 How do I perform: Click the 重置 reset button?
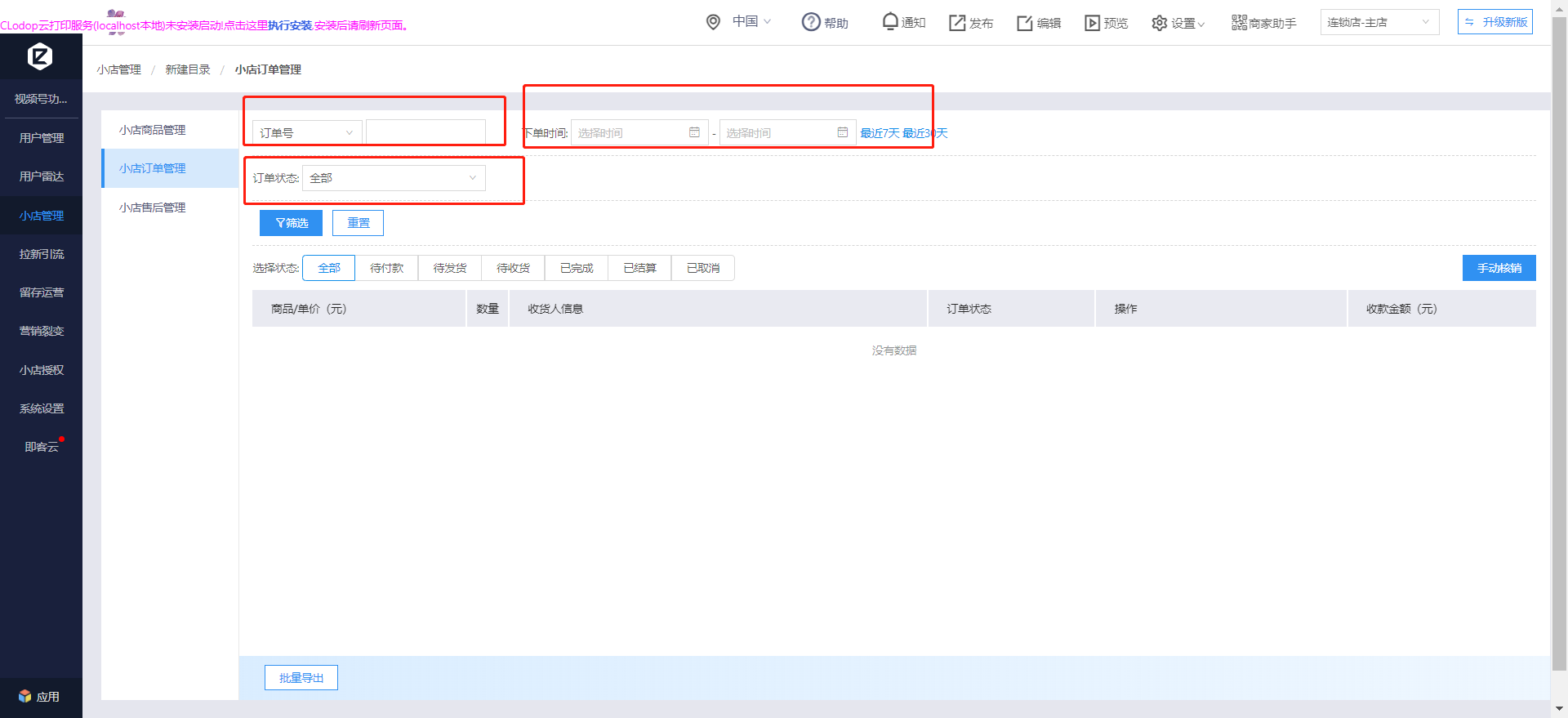358,223
